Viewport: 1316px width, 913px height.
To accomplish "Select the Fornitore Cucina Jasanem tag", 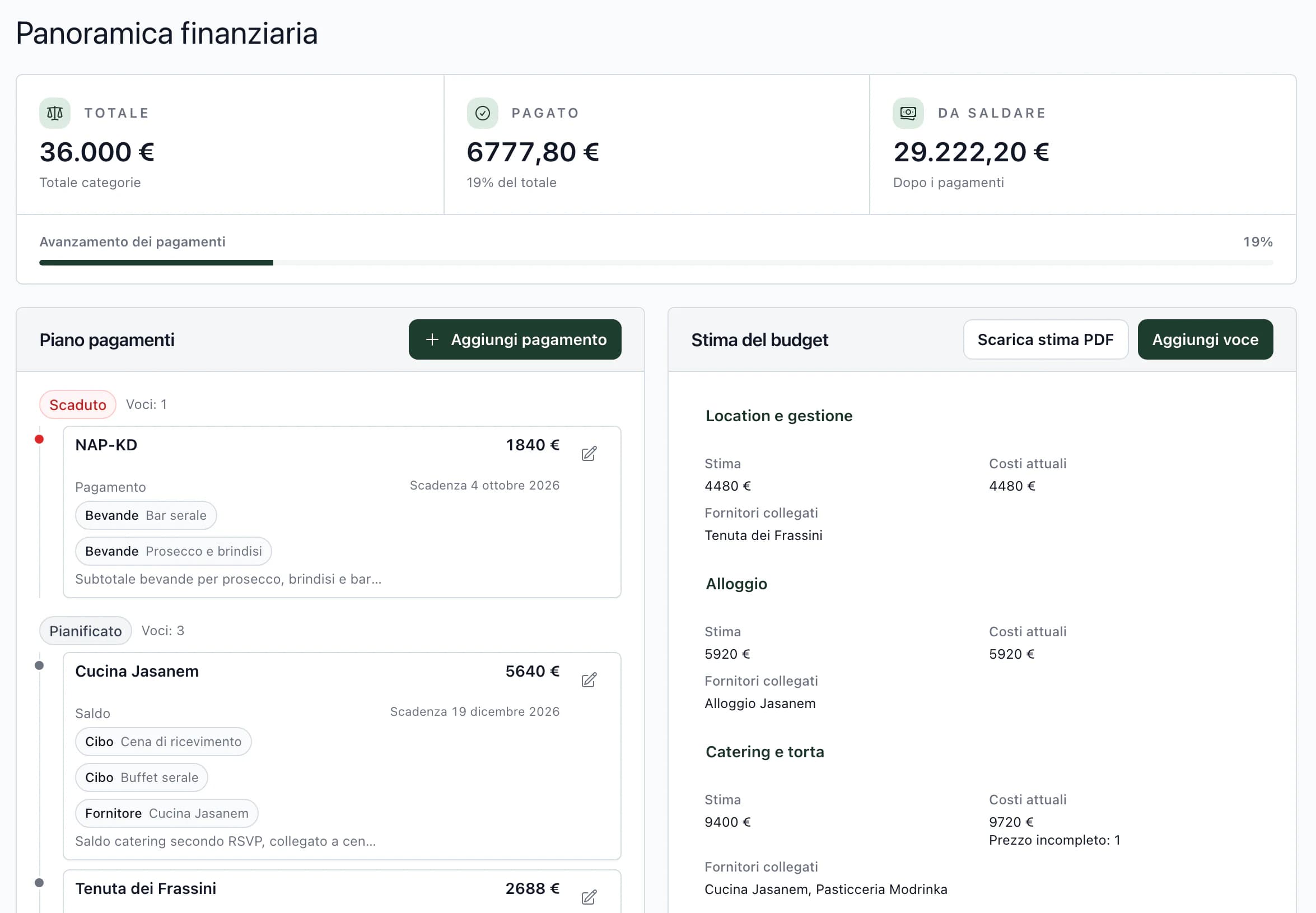I will click(x=166, y=813).
